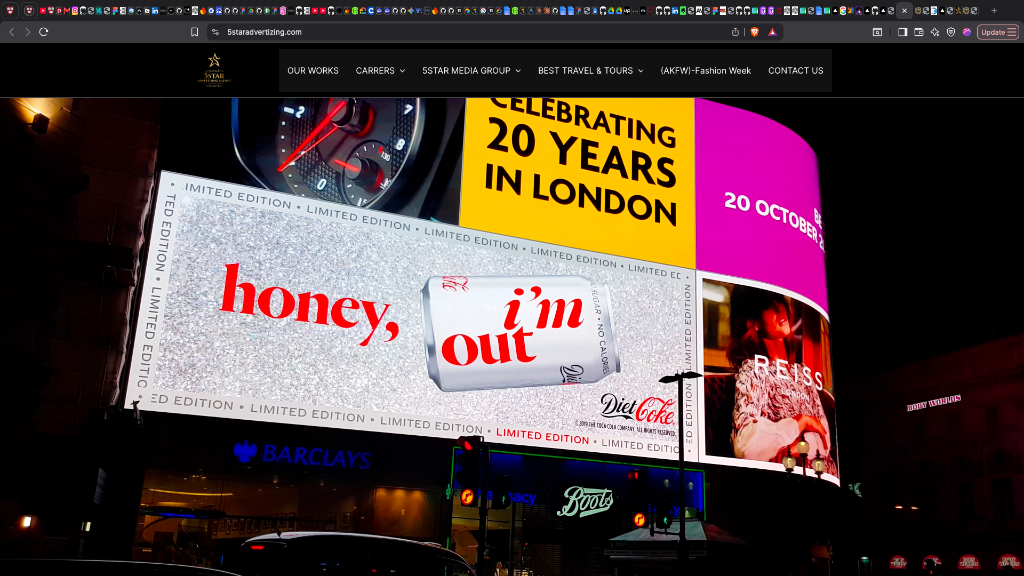Screen dimensions: 1024x576
Task: Switch to the Instagram tab
Action: [74, 10]
